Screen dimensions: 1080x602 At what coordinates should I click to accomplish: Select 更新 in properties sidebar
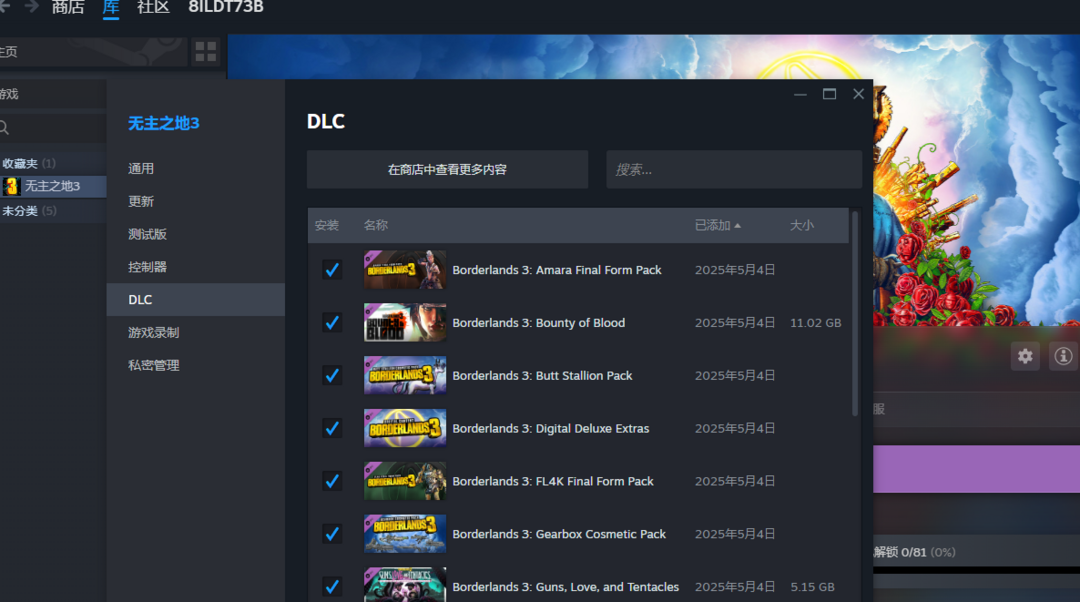(x=196, y=201)
